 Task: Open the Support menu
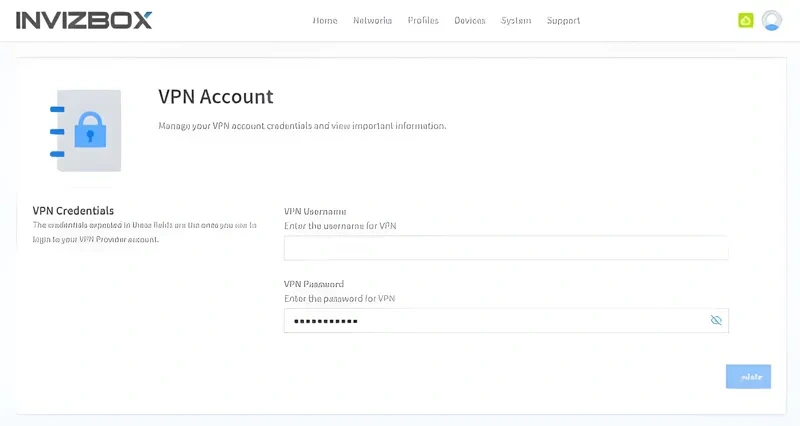[x=563, y=20]
